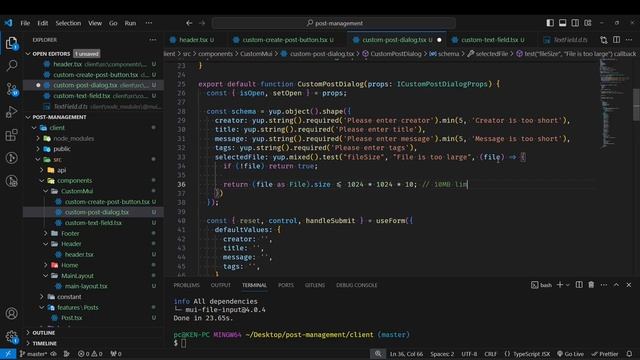Open editor More Actions ellipsis
640x360 pixels.
(x=629, y=40)
